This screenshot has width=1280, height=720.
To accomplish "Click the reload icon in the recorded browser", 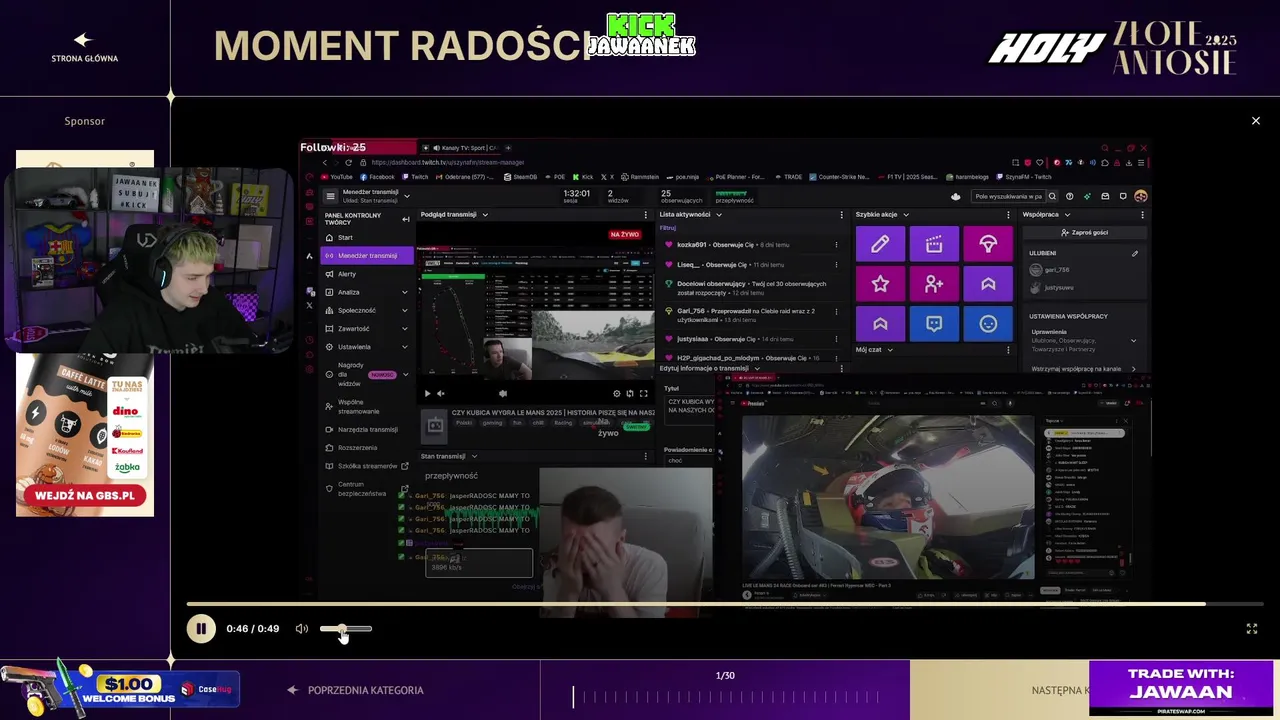I will 348,162.
